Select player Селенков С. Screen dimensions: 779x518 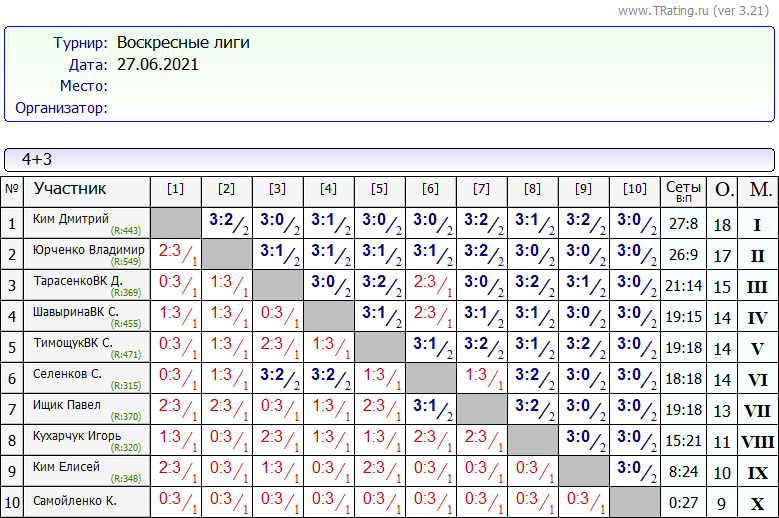tap(67, 373)
